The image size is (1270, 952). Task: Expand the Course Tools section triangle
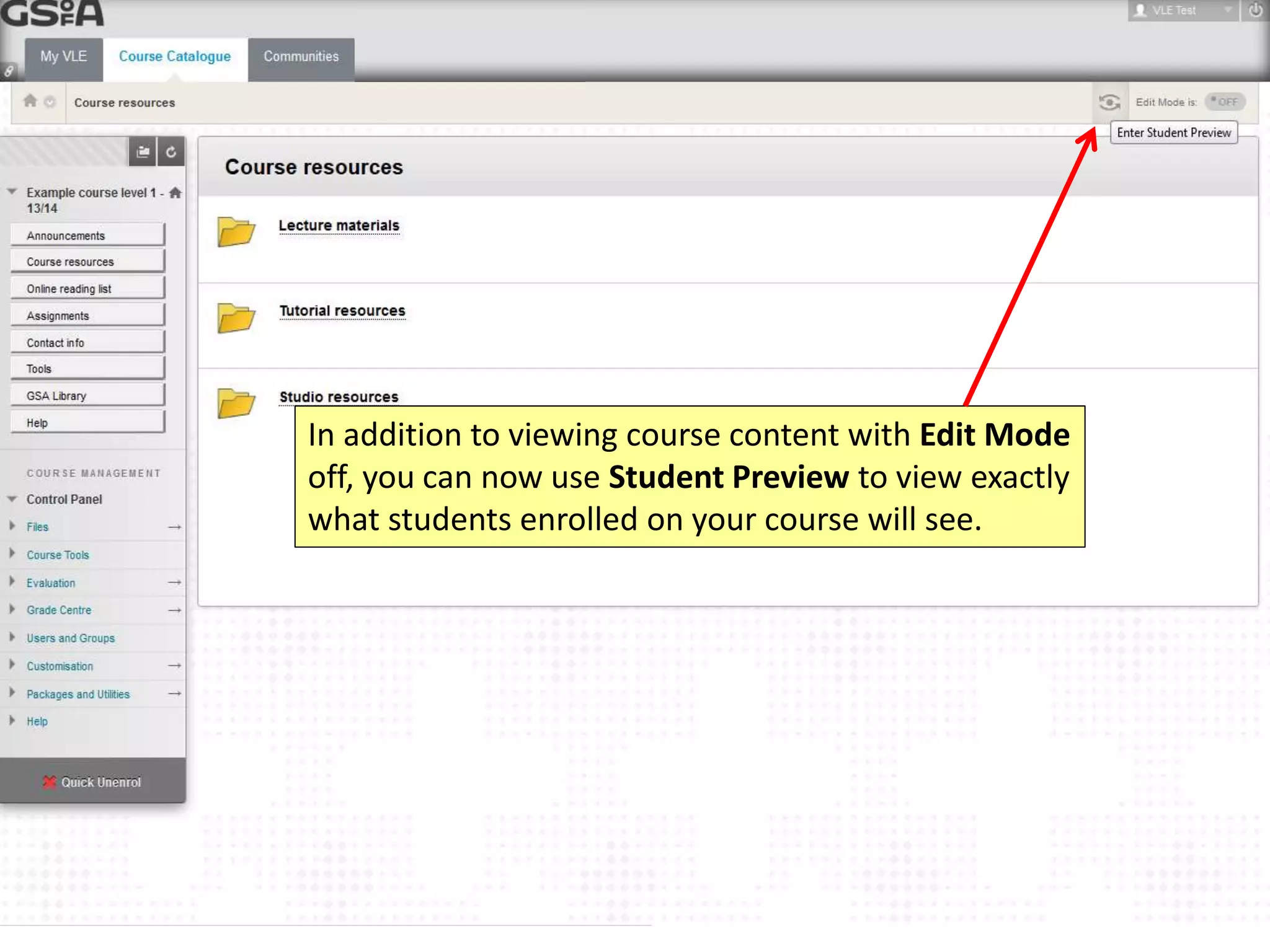pos(12,553)
